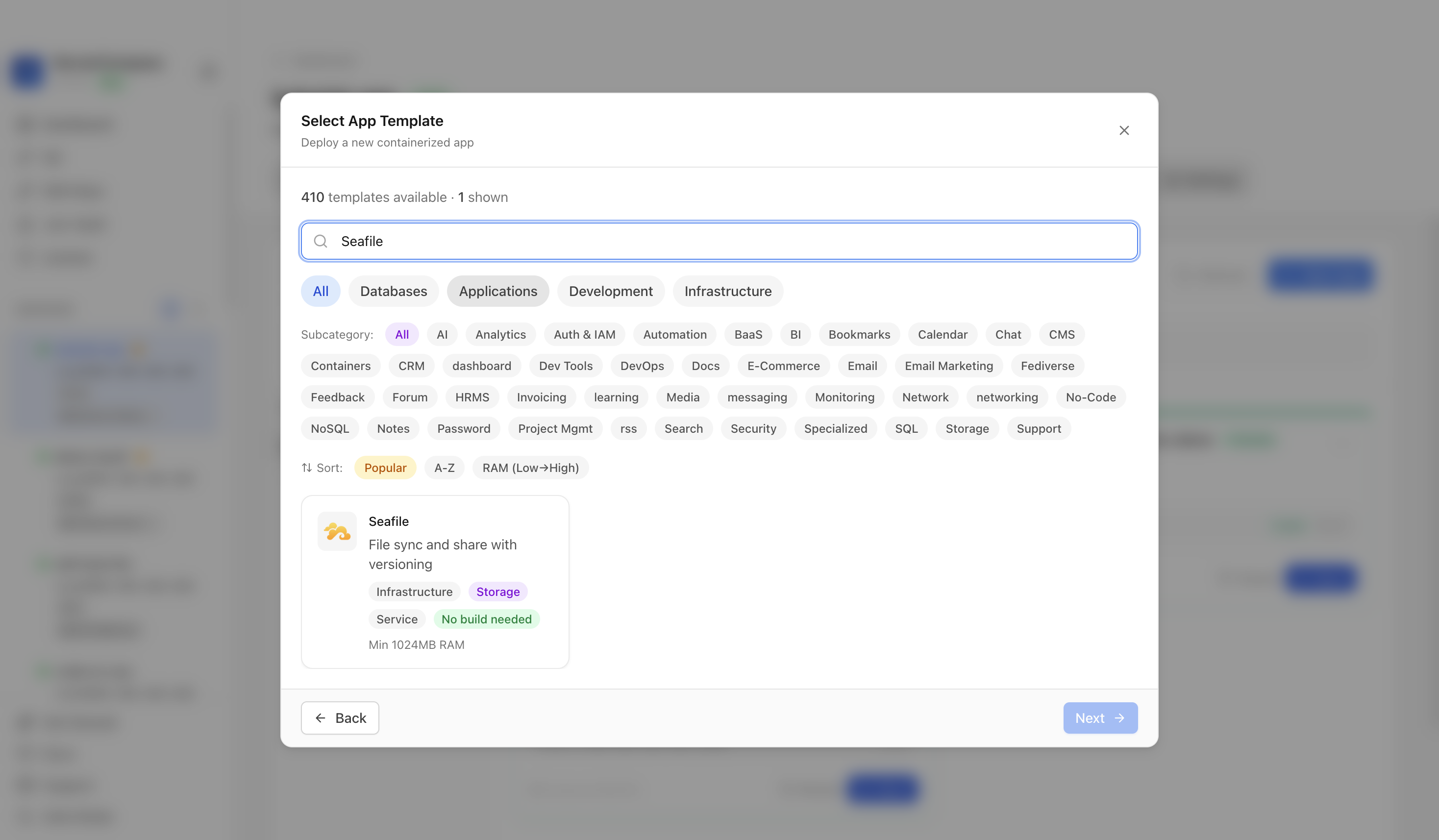Filter by the Security subcategory
The image size is (1439, 840).
753,429
